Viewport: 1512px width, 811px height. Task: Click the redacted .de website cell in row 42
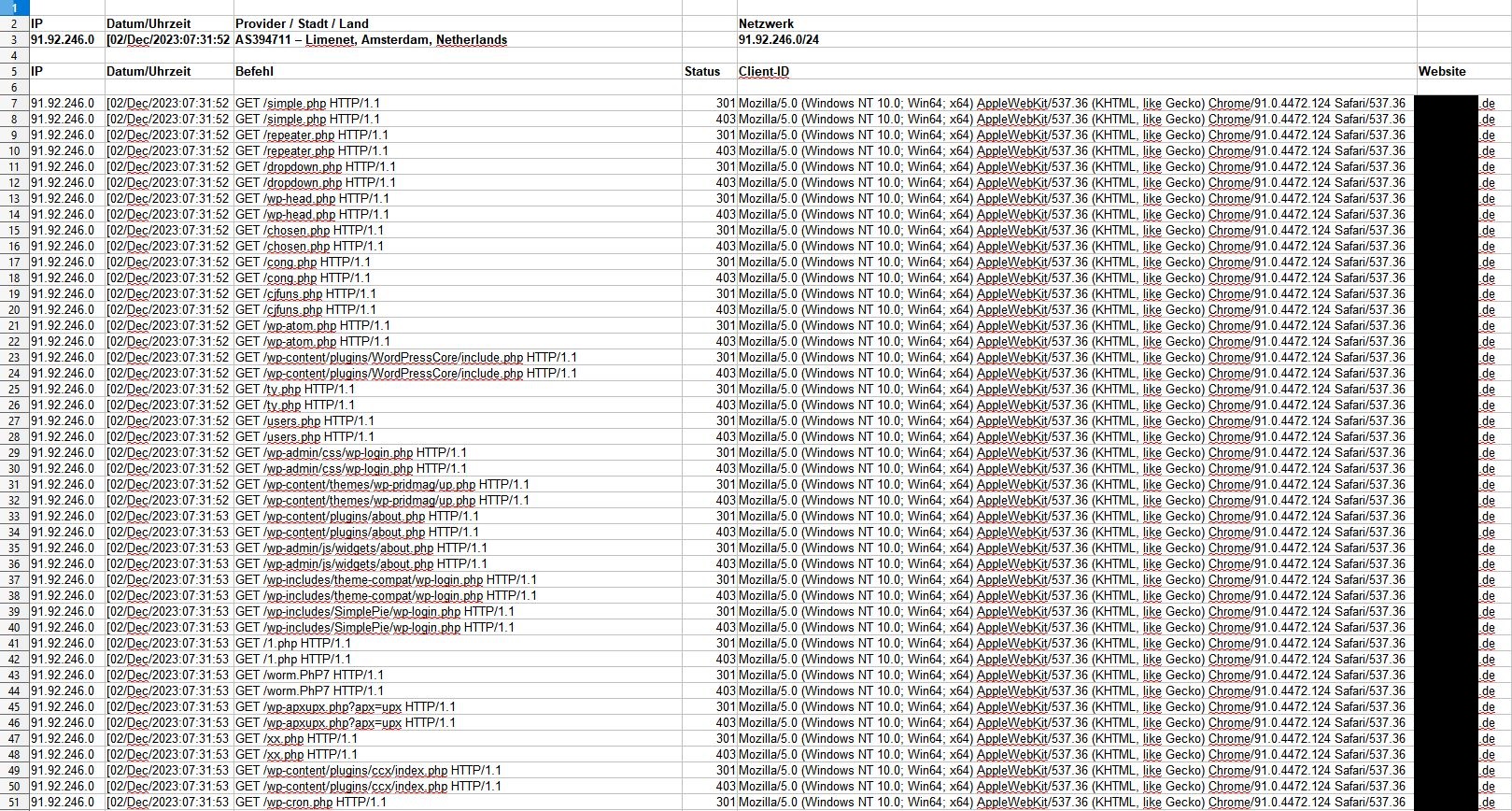(1463, 659)
